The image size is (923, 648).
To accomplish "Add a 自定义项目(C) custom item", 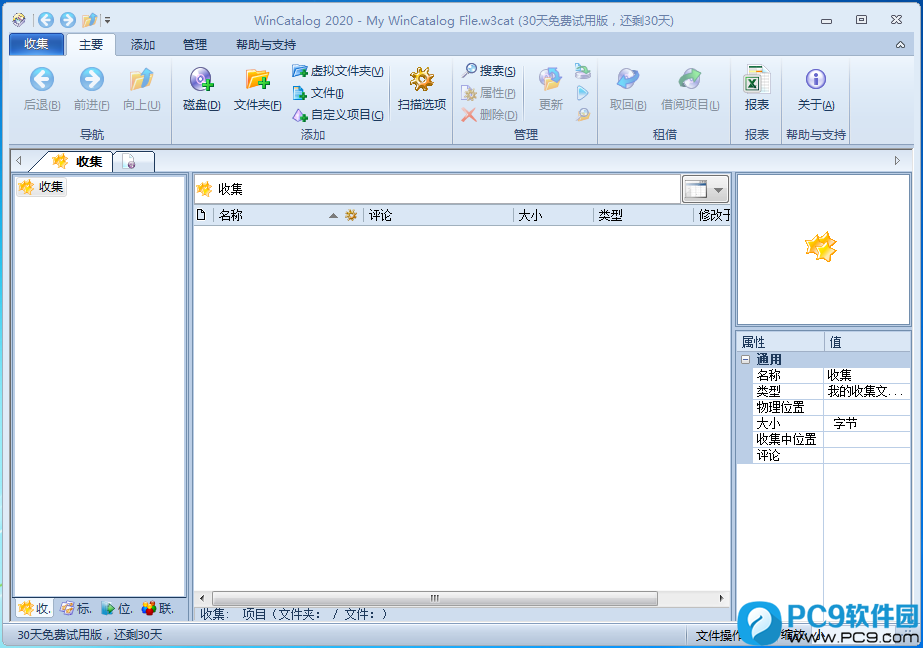I will (338, 115).
